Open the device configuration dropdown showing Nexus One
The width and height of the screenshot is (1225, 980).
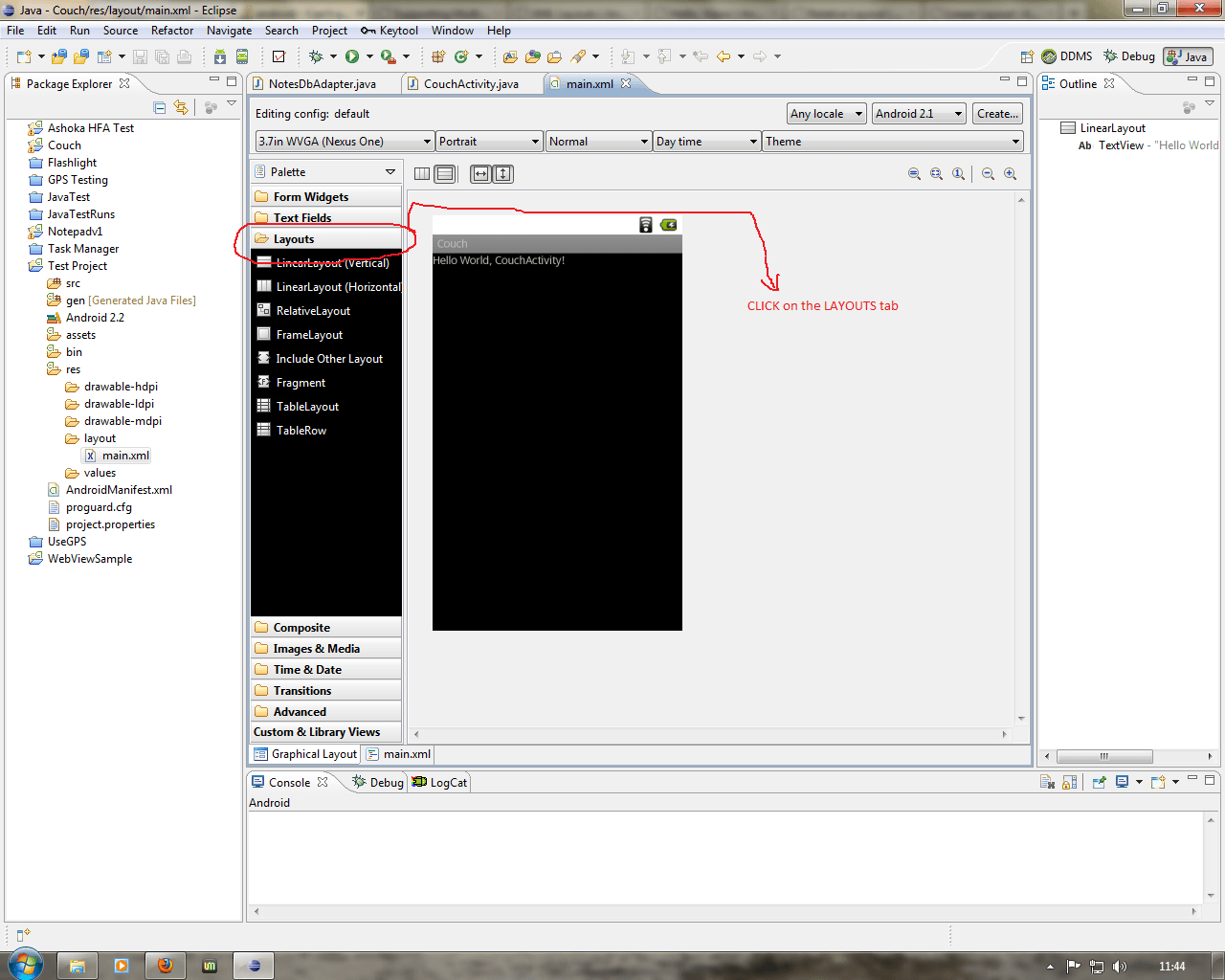pyautogui.click(x=343, y=141)
